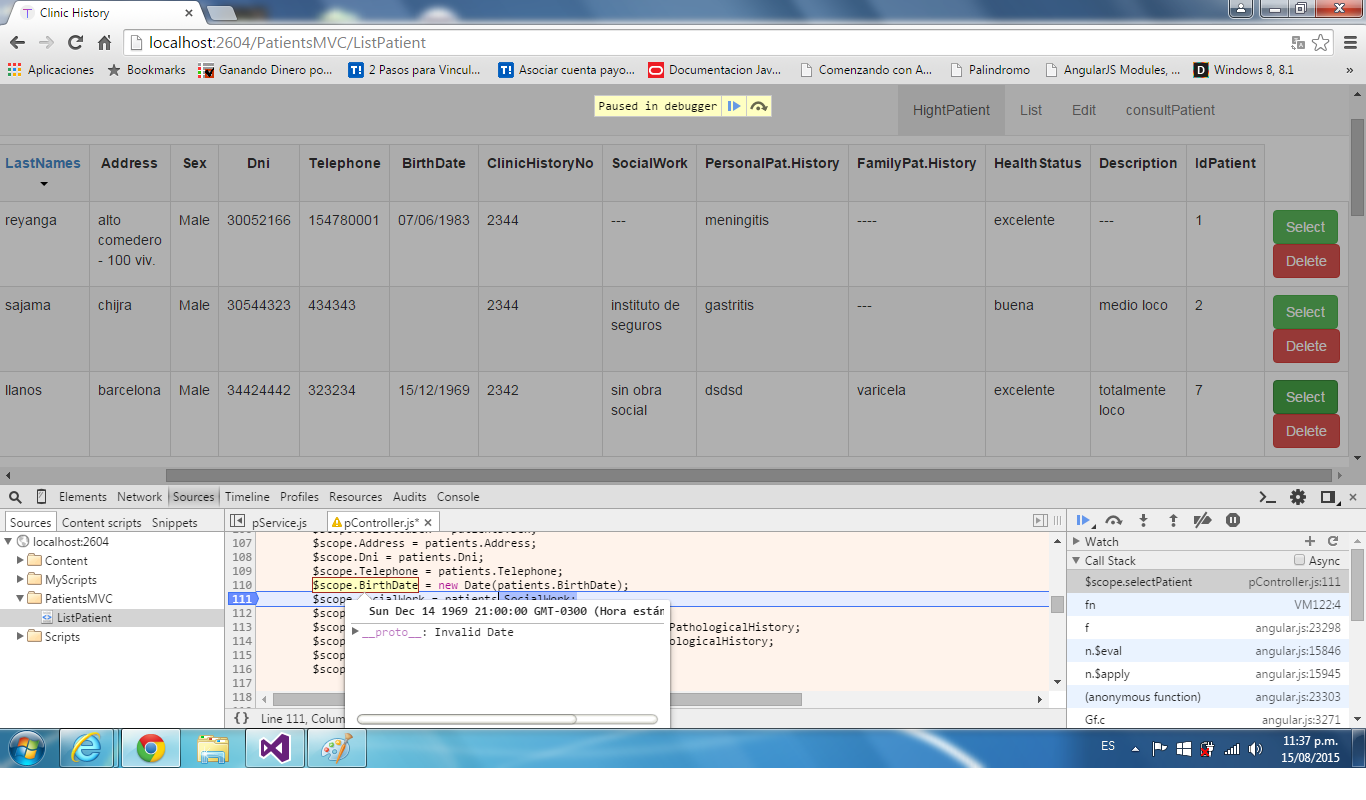Expand the Content folder
The image size is (1366, 800).
pos(20,561)
